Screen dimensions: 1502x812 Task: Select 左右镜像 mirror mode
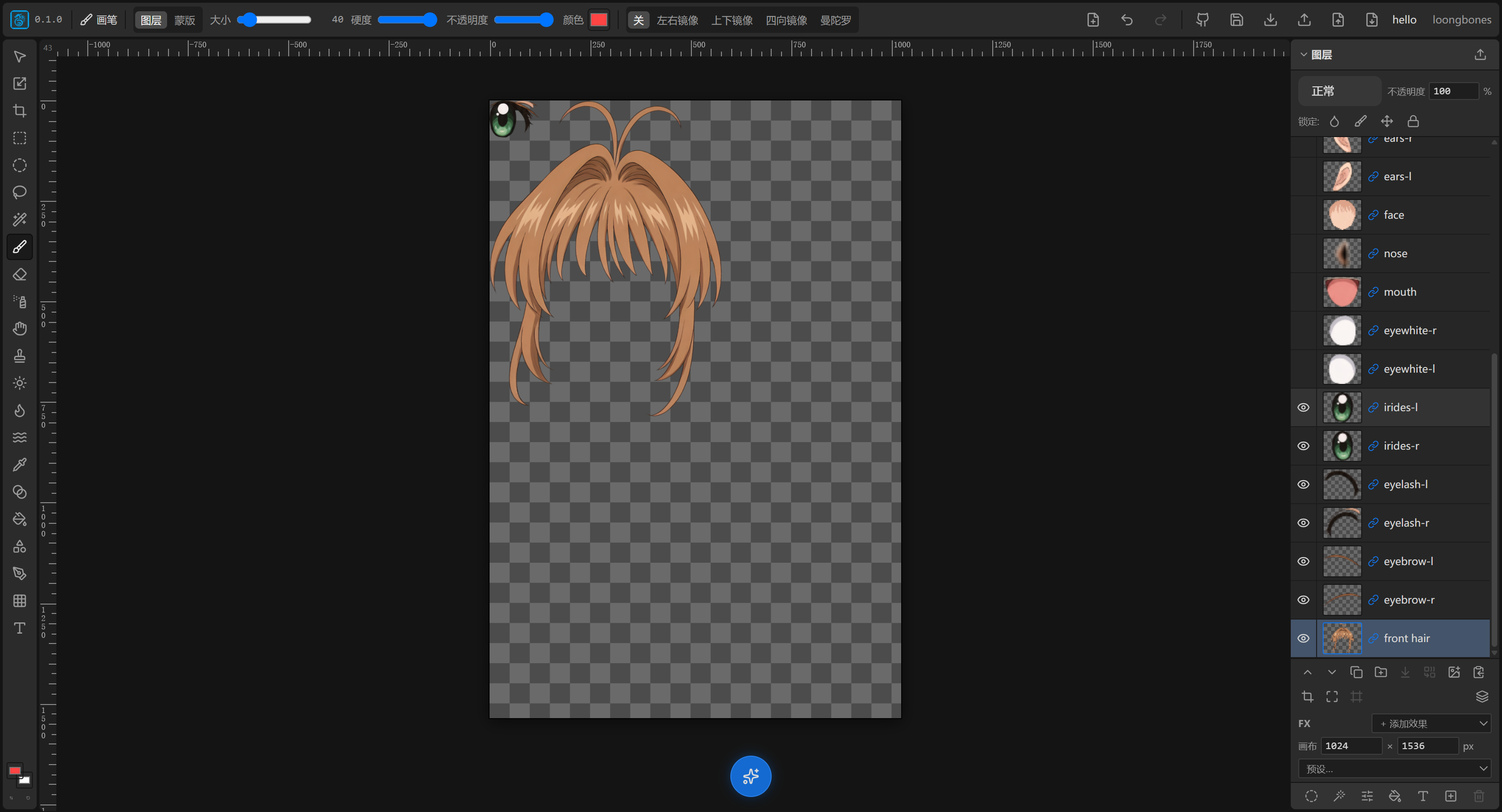pyautogui.click(x=677, y=20)
